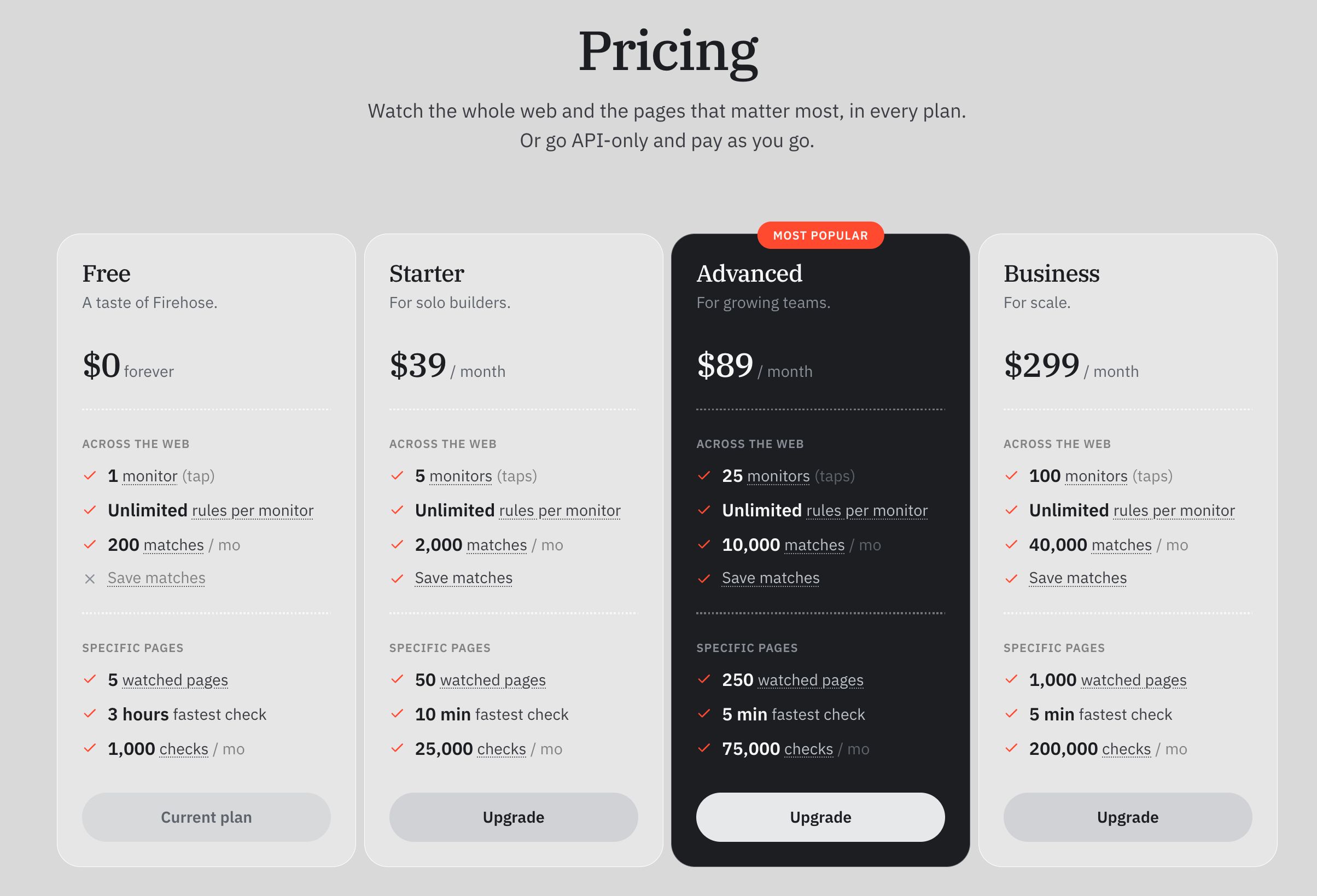The width and height of the screenshot is (1317, 896).
Task: Click the checkmark beside Business Unlimited rules
Action: [x=1012, y=510]
